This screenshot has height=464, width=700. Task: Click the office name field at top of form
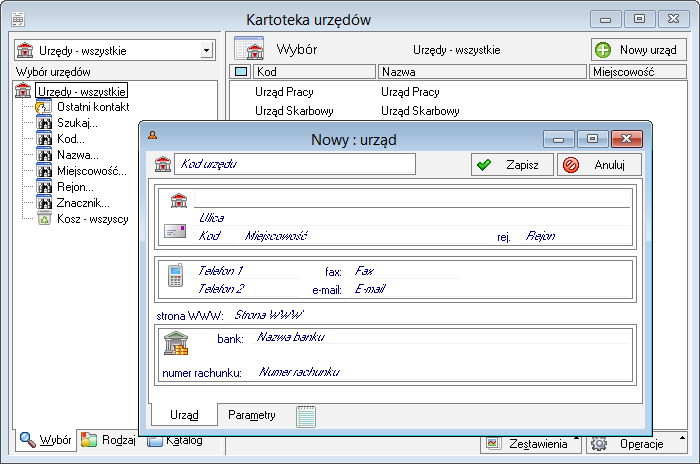point(412,199)
